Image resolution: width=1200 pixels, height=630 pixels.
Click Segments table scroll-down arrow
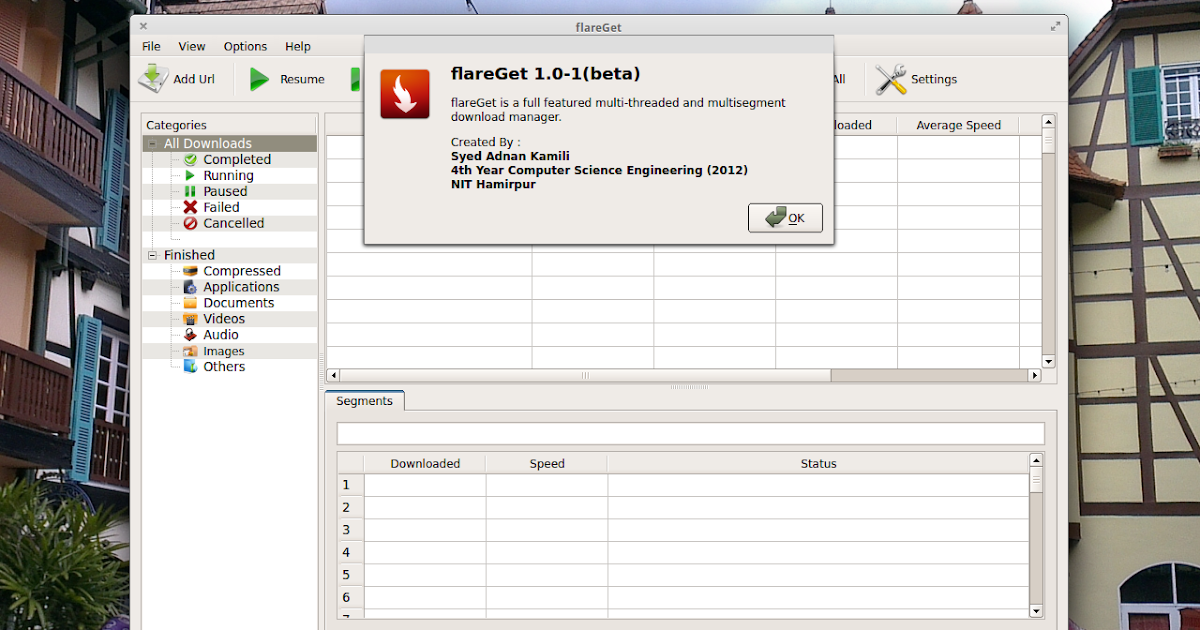point(1036,610)
